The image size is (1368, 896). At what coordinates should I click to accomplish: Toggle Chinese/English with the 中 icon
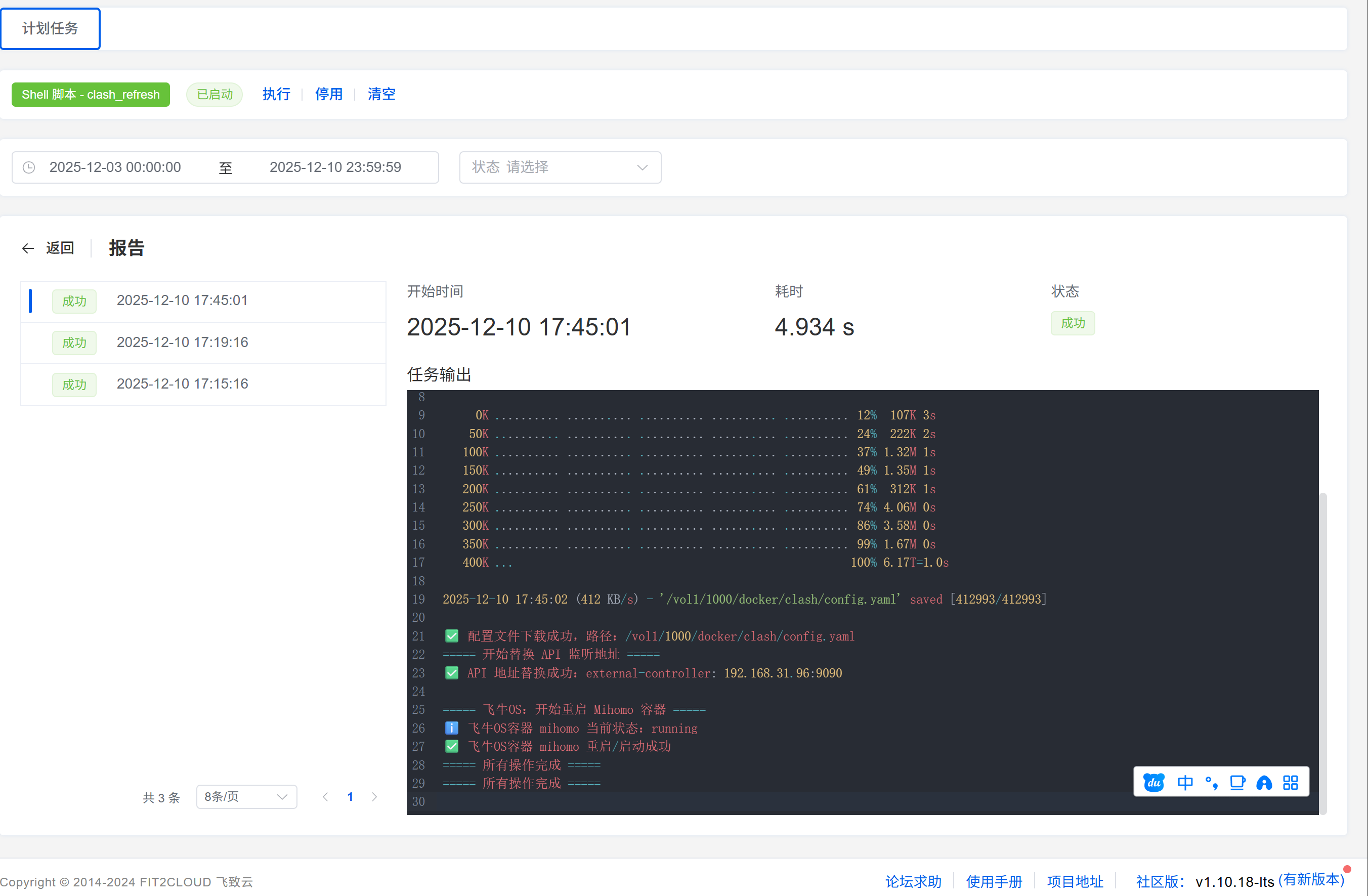(x=1186, y=782)
